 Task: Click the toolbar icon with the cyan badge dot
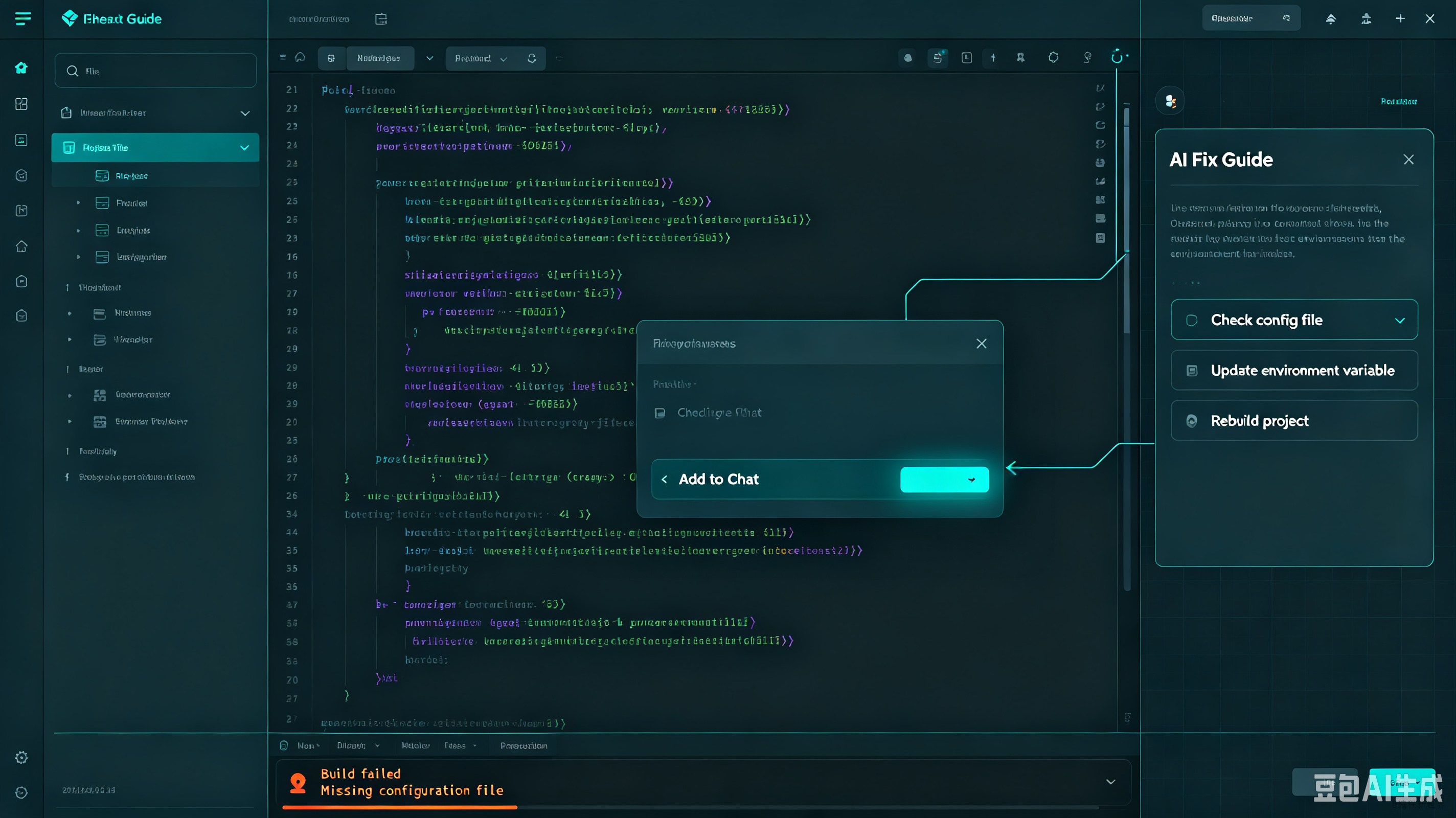[x=938, y=57]
